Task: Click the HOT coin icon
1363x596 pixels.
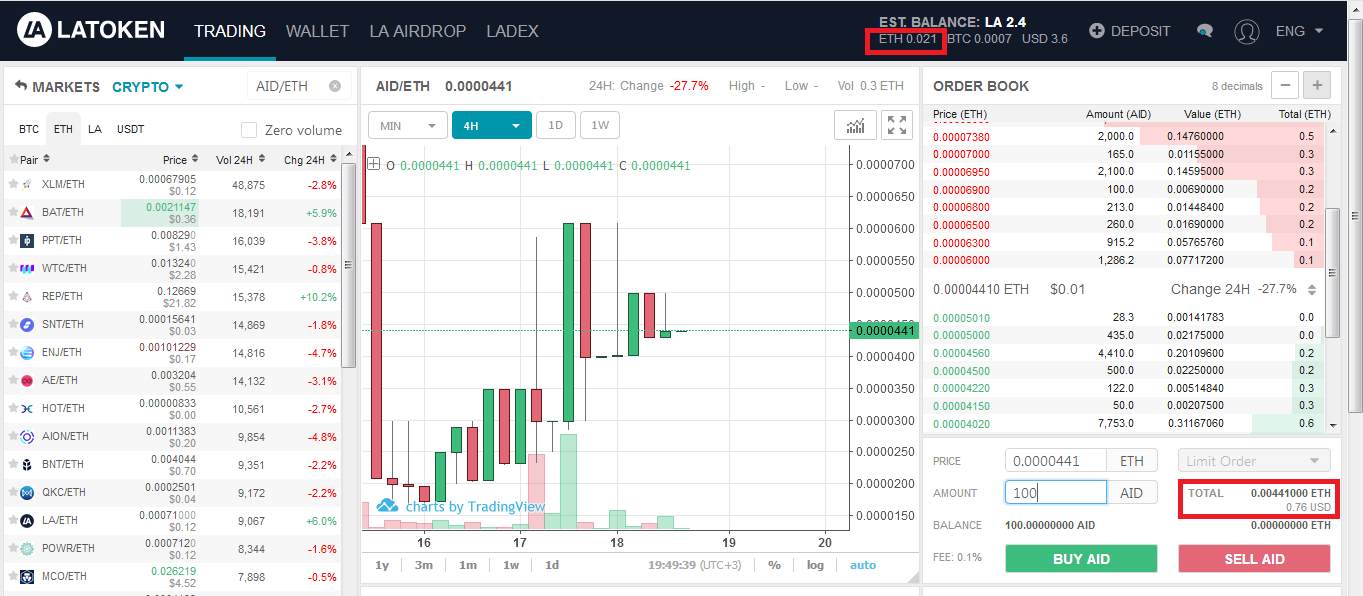Action: [28, 408]
